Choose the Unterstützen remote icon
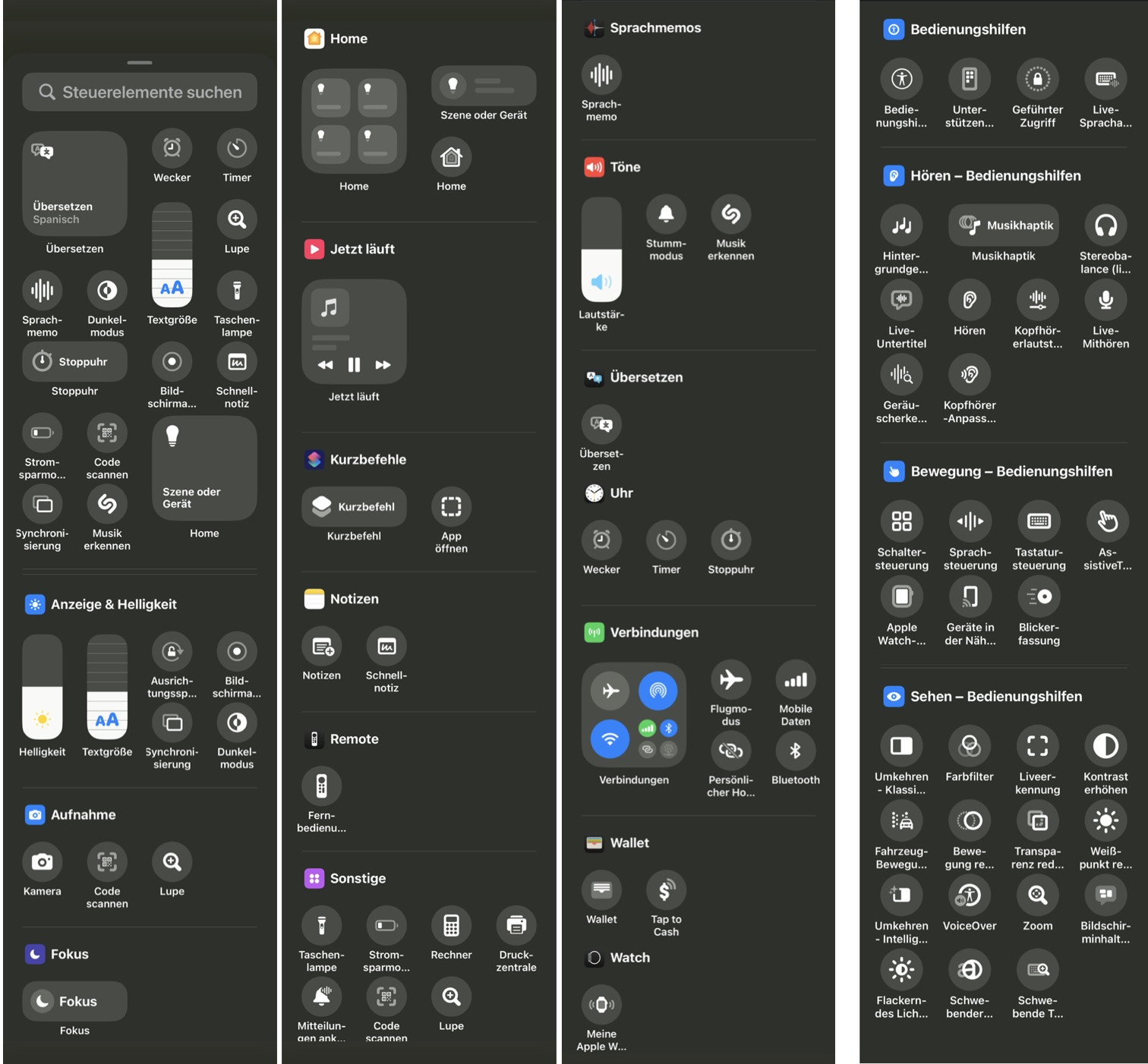This screenshot has width=1148, height=1064. 970,79
